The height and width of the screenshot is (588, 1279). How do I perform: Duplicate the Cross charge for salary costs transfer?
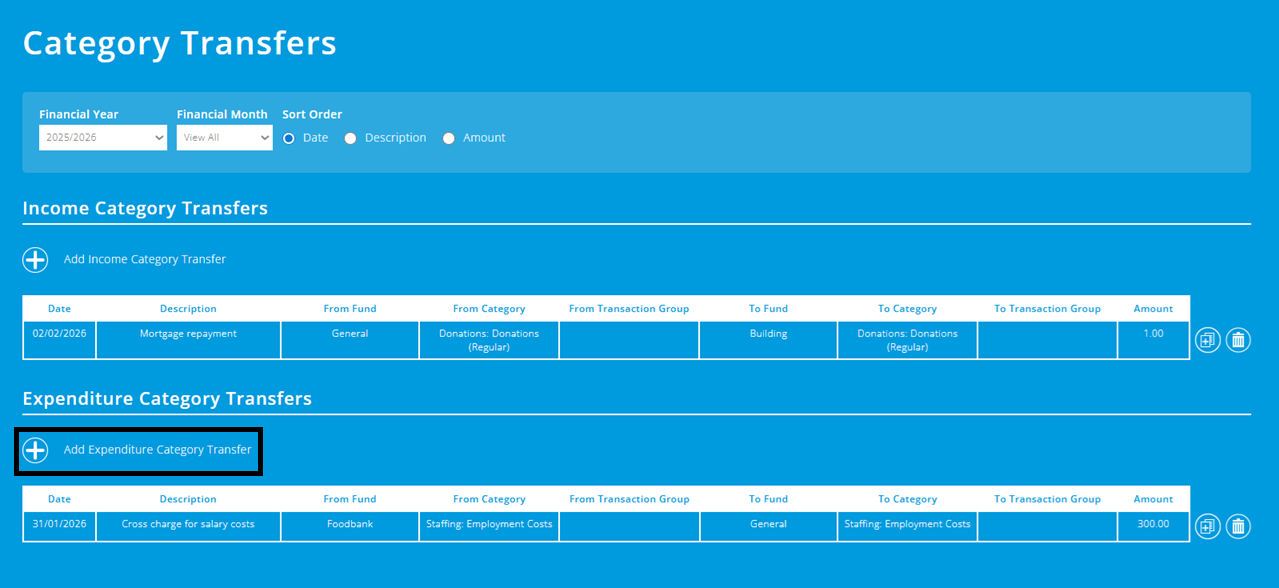pyautogui.click(x=1207, y=526)
